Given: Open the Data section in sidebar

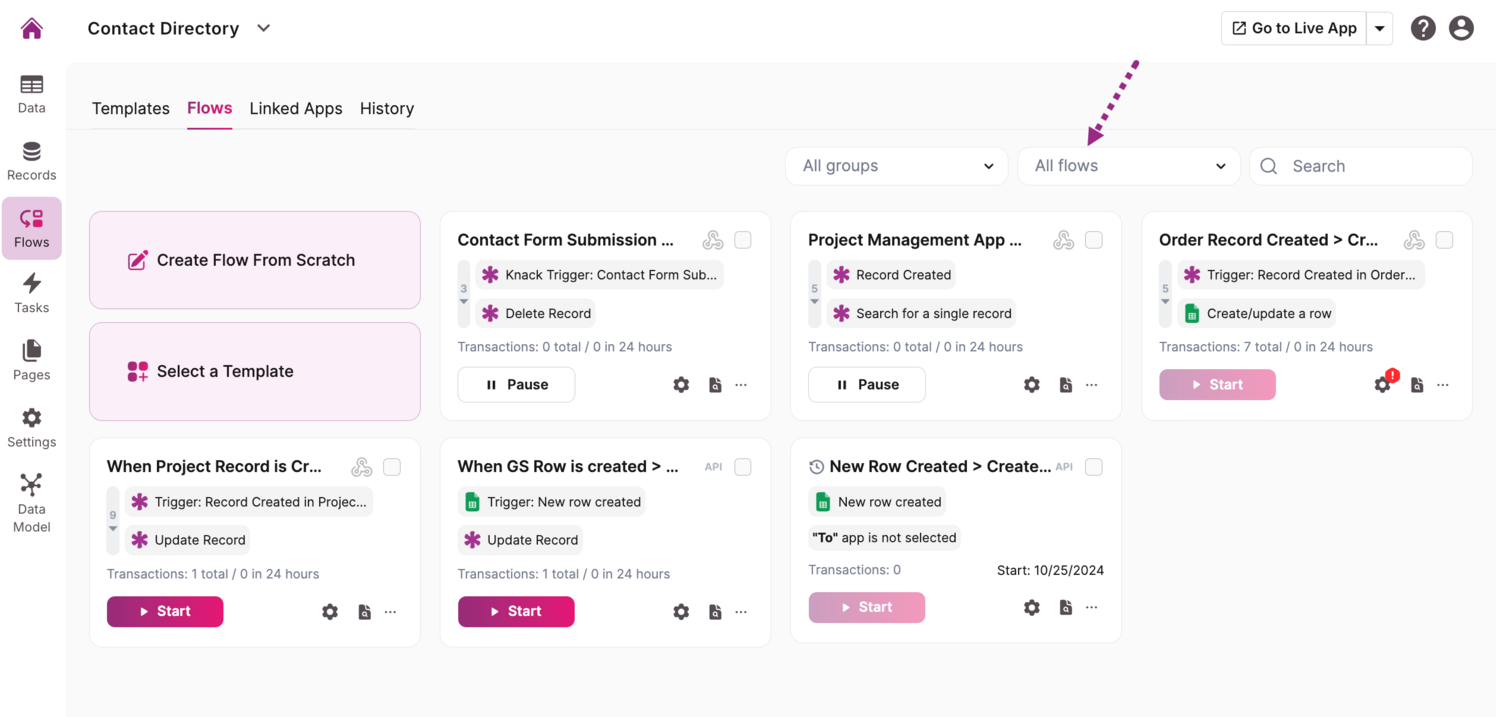Looking at the screenshot, I should [x=32, y=94].
